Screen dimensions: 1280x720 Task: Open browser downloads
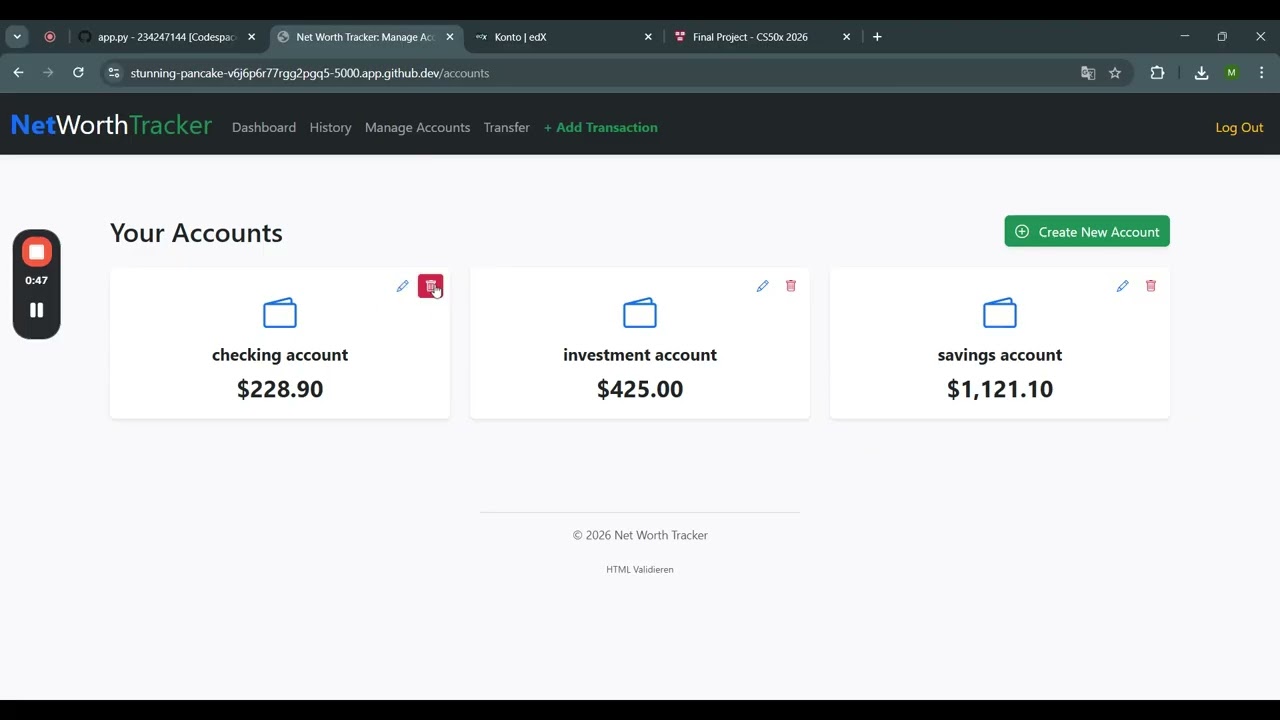pyautogui.click(x=1201, y=73)
